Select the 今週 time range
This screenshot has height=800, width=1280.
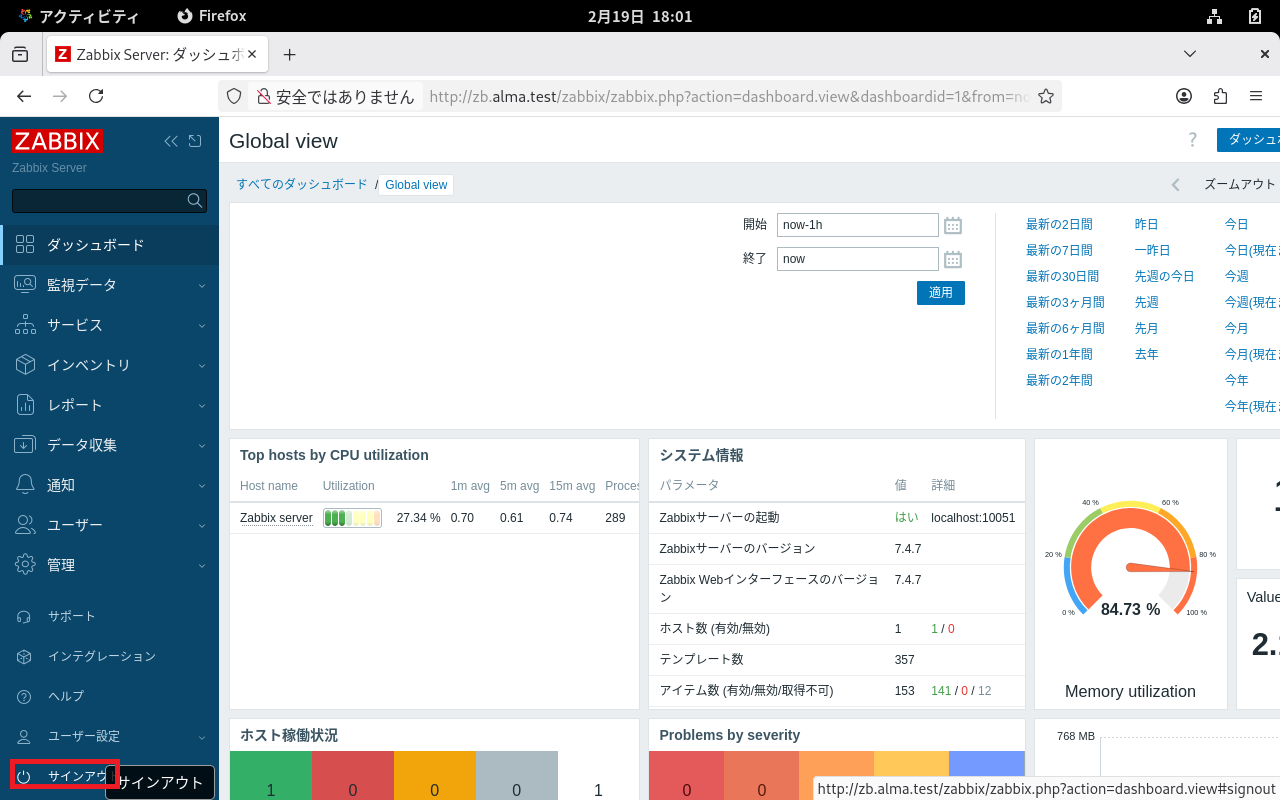coord(1237,276)
